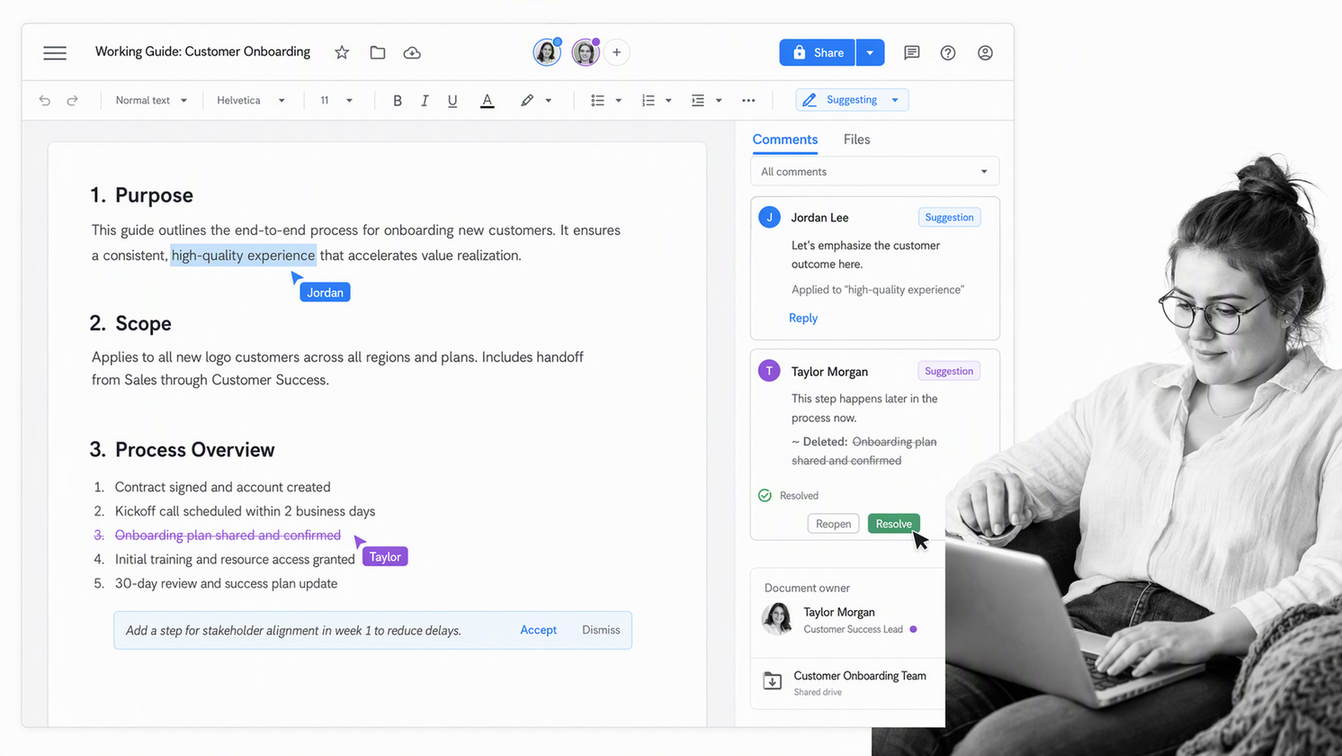The image size is (1342, 756).
Task: Accept the stakeholder alignment suggestion
Action: [x=538, y=630]
